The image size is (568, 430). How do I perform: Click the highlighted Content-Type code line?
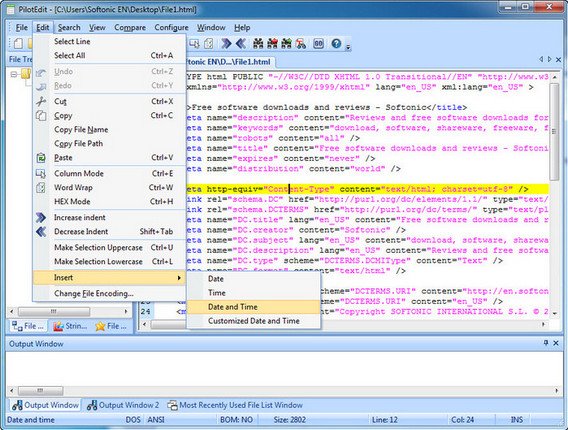coord(367,189)
